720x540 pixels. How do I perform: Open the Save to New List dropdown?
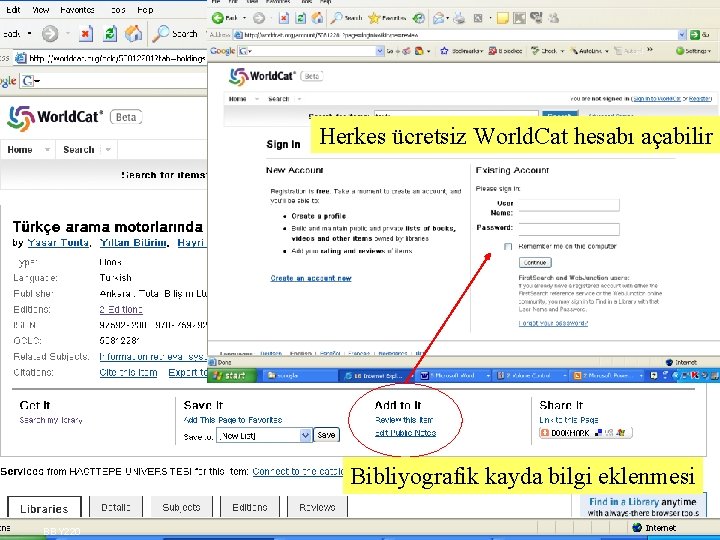tap(305, 435)
